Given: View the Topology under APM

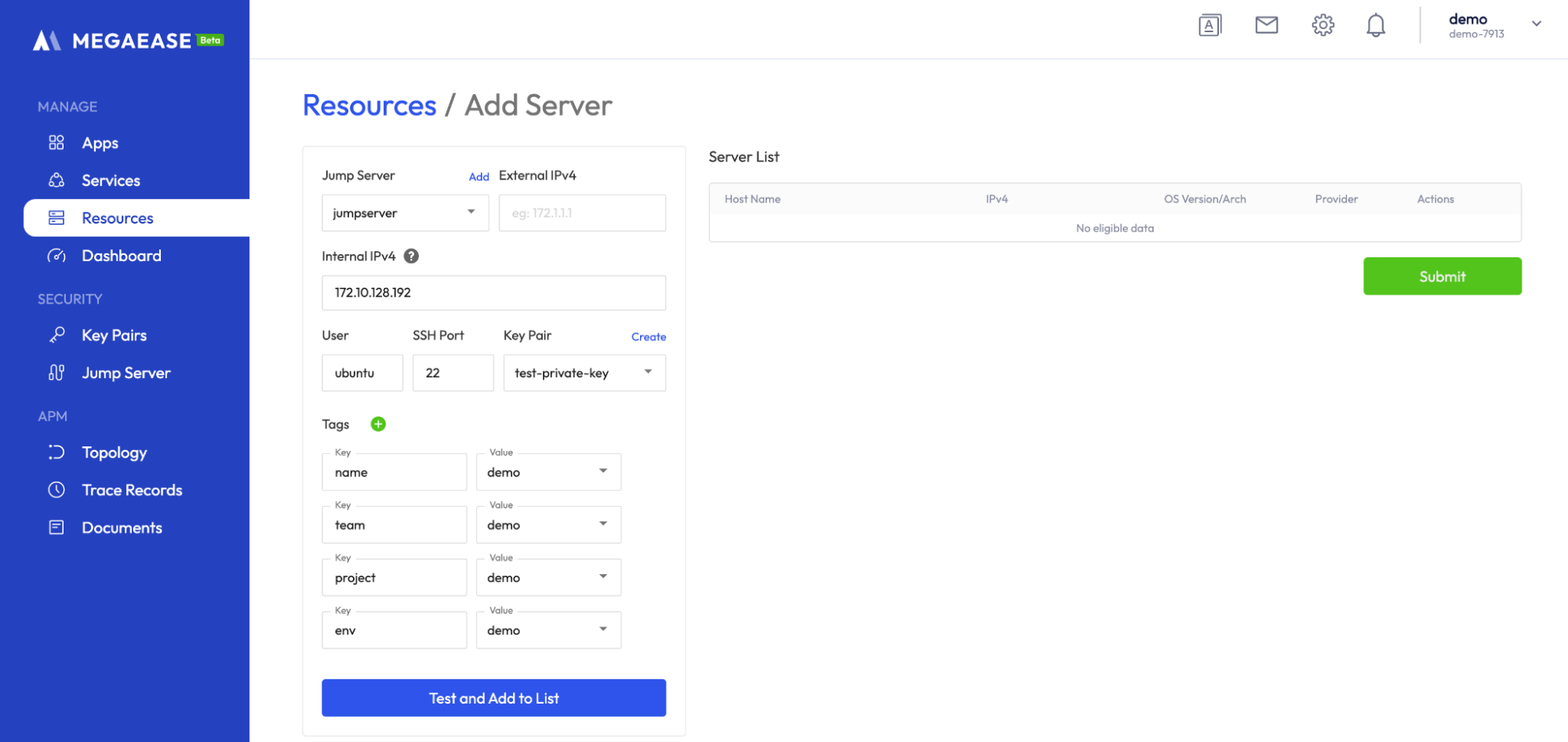Looking at the screenshot, I should [115, 452].
